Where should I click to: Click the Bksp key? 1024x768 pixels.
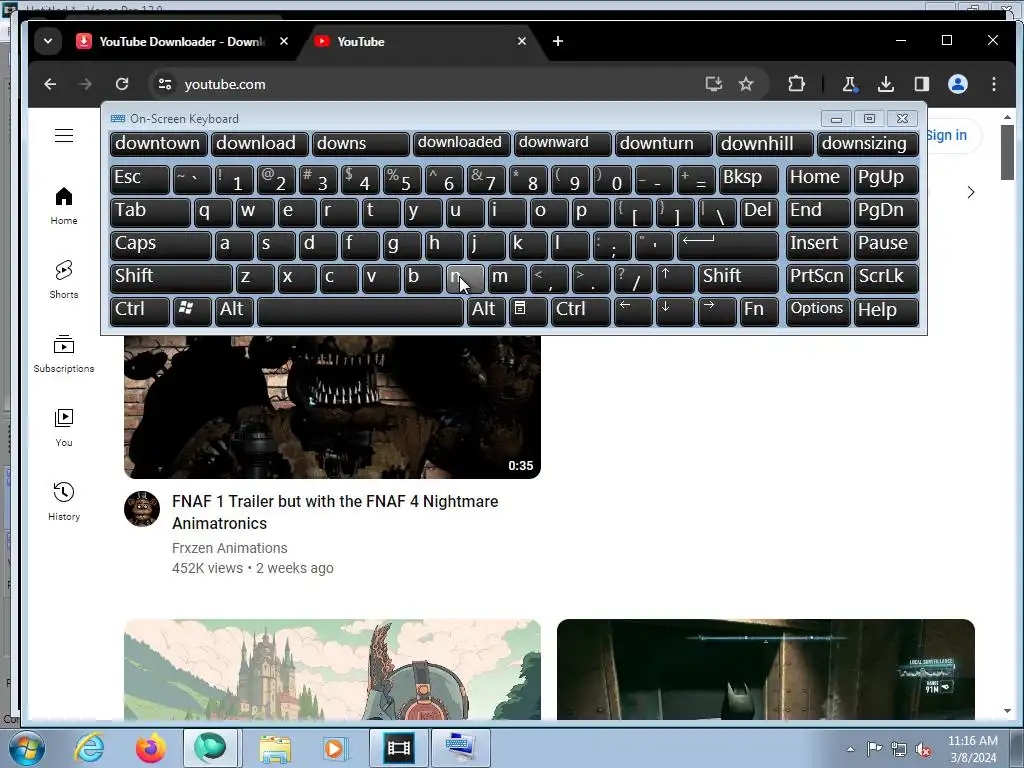click(748, 179)
